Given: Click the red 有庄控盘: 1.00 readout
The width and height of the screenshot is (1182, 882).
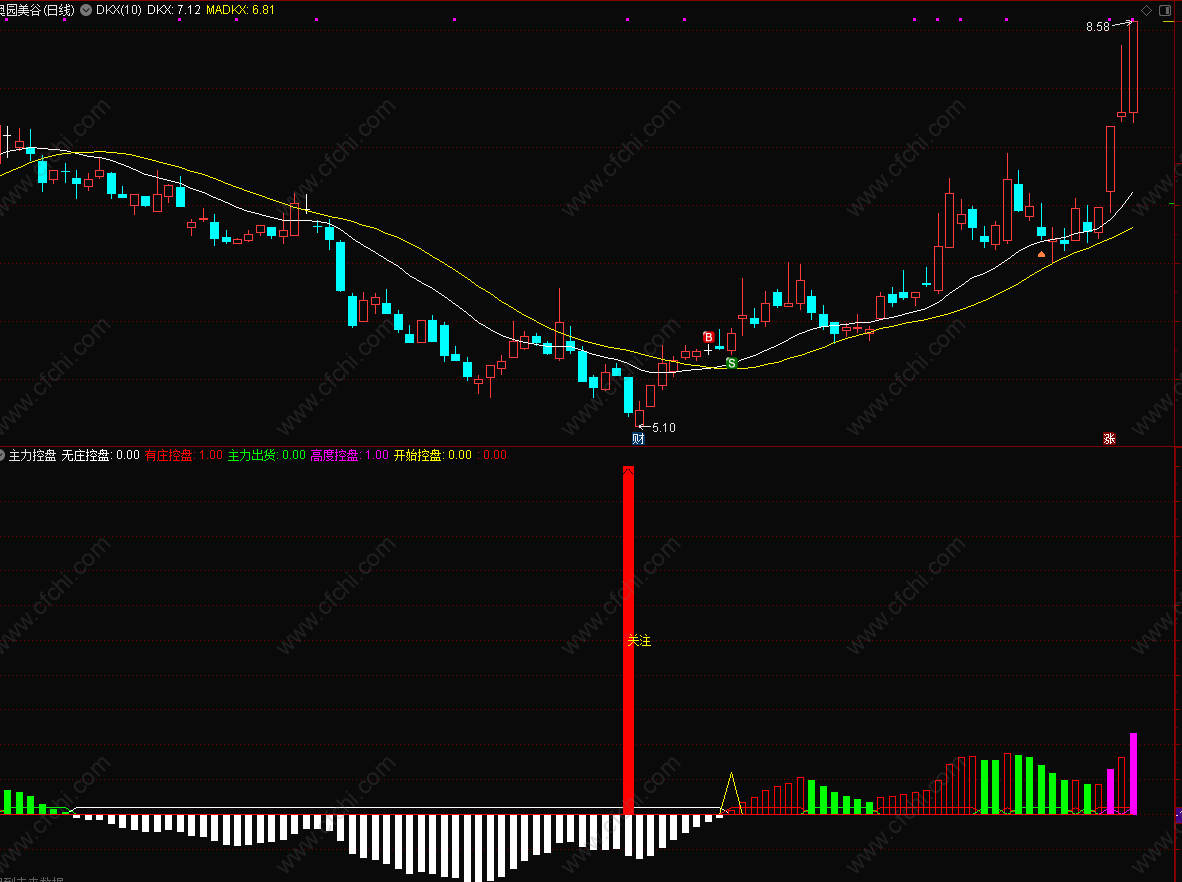Looking at the screenshot, I should coord(184,455).
